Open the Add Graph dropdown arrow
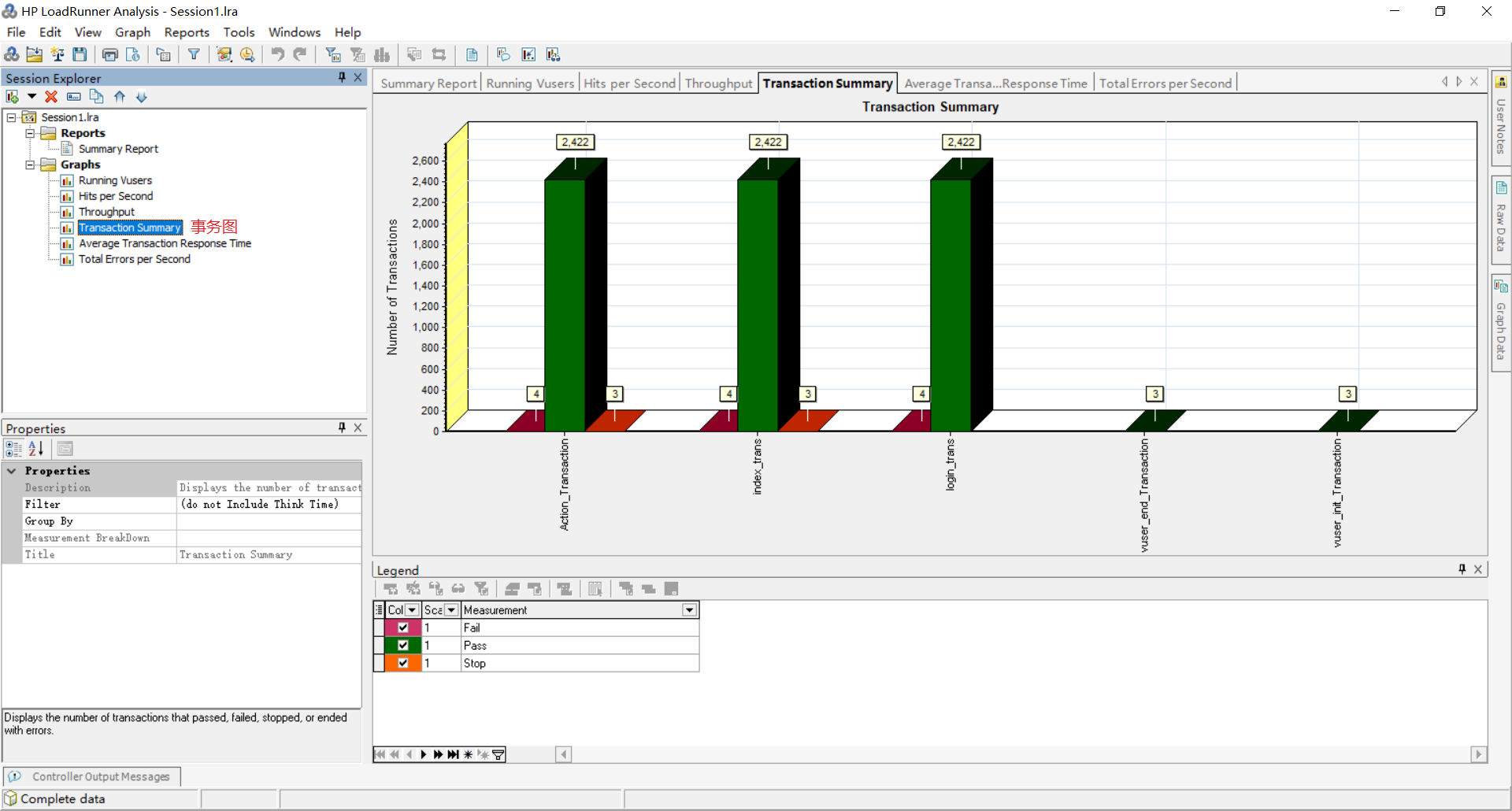 (31, 97)
